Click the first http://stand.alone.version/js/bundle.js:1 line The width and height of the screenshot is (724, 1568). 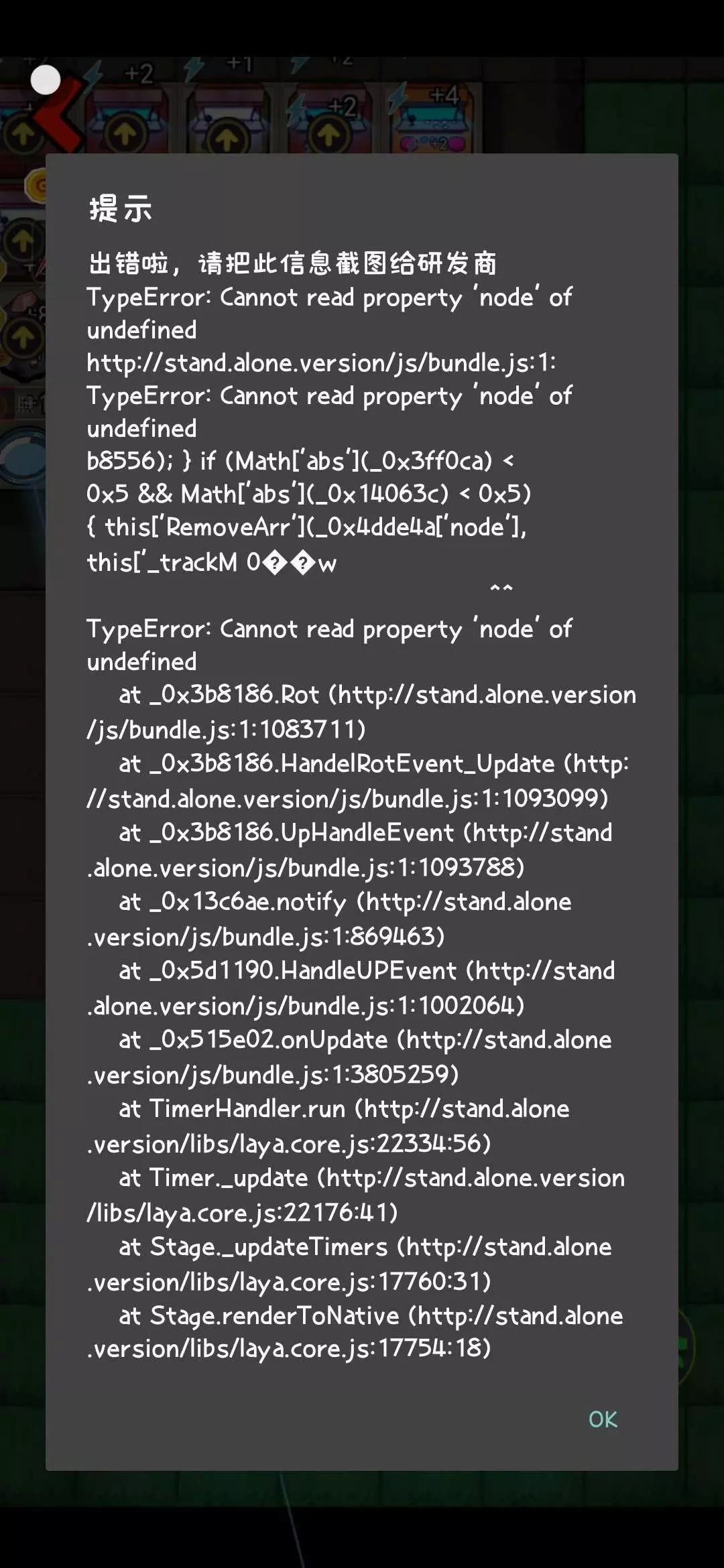point(321,363)
